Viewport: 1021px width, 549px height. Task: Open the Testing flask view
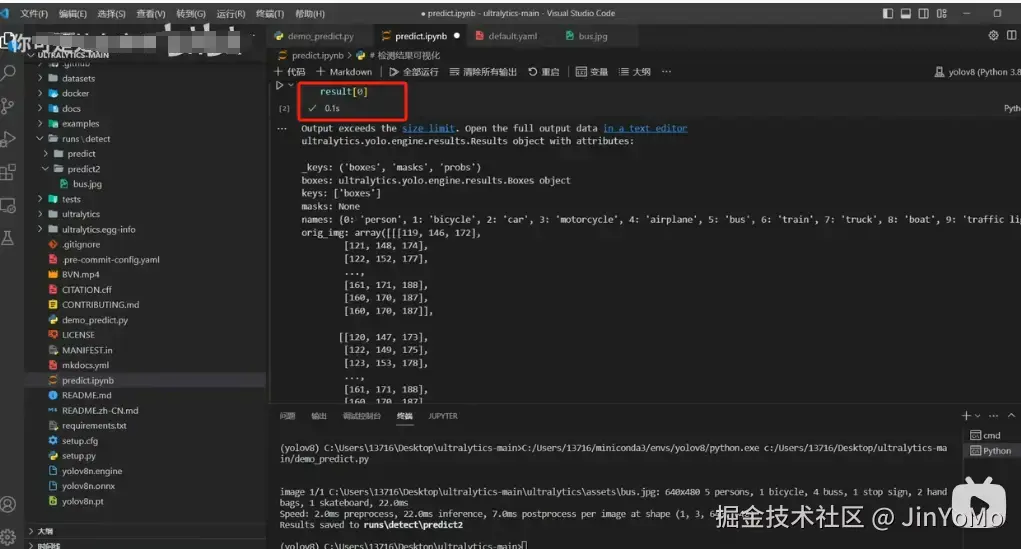click(x=8, y=238)
